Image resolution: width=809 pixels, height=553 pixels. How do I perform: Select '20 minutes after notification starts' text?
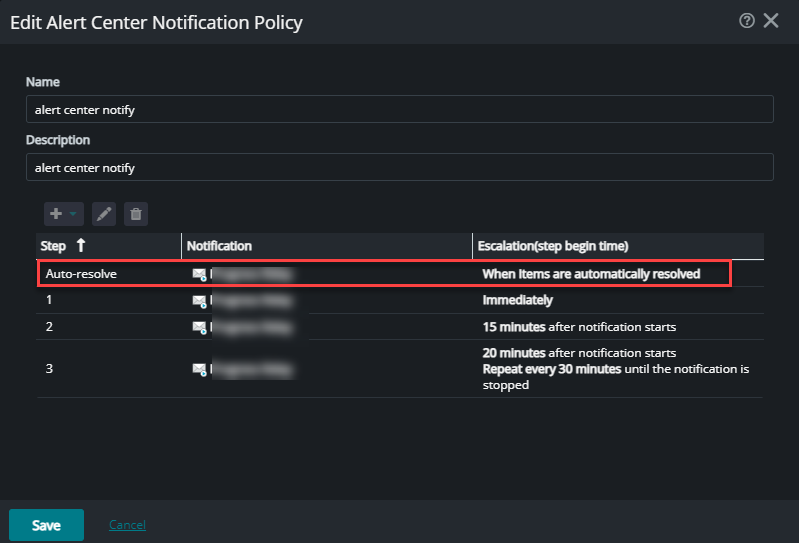pos(579,353)
